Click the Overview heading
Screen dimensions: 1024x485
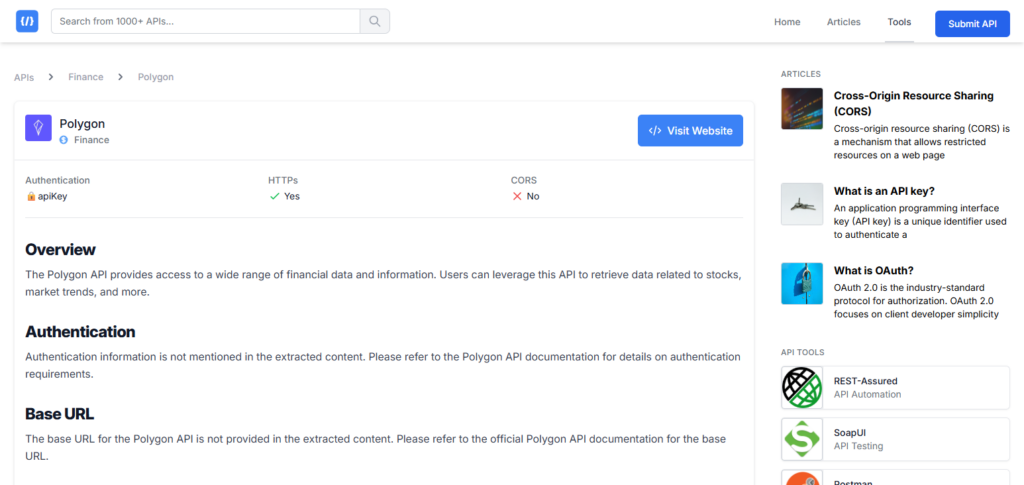(x=60, y=249)
